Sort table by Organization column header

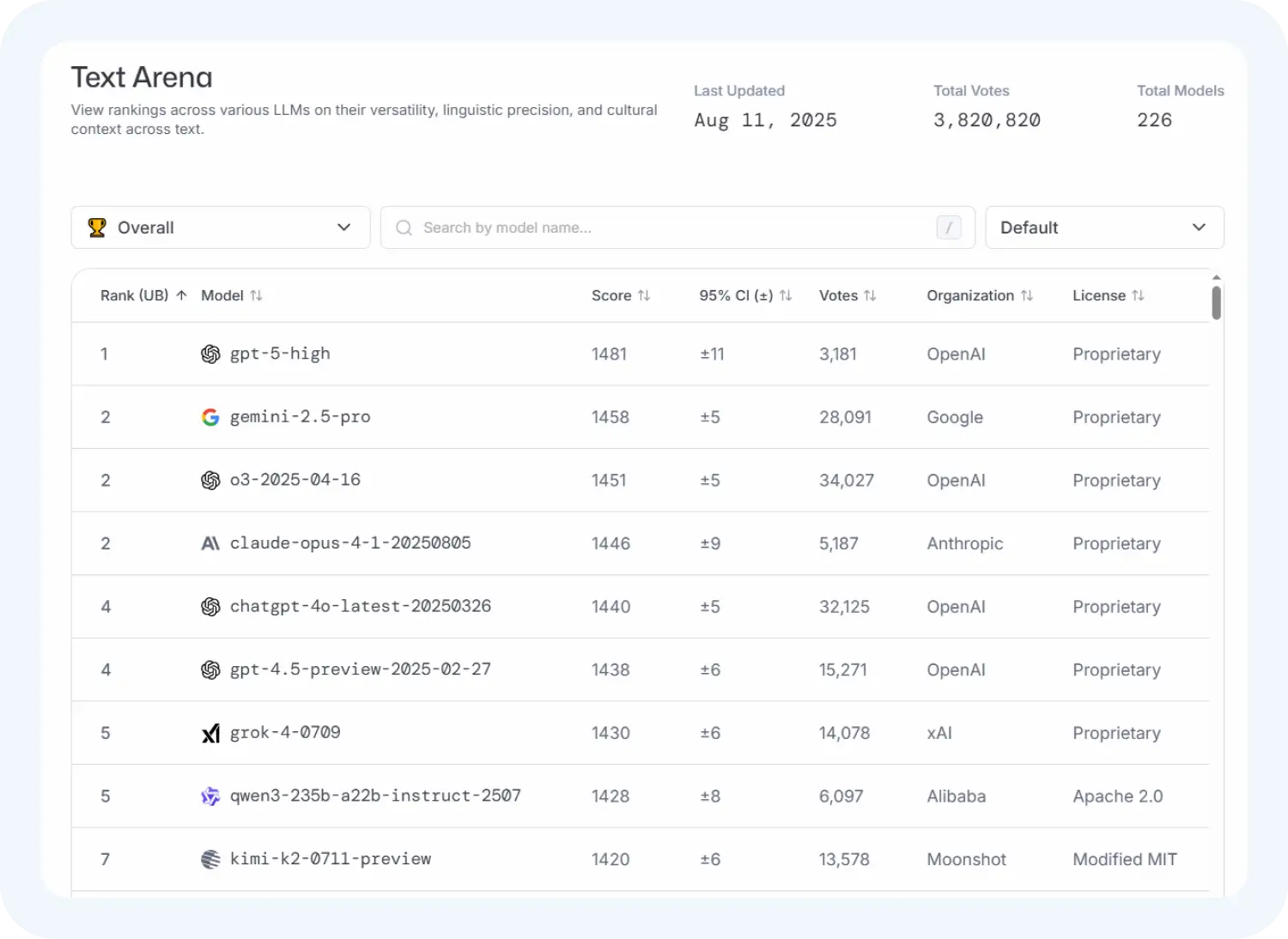click(980, 295)
